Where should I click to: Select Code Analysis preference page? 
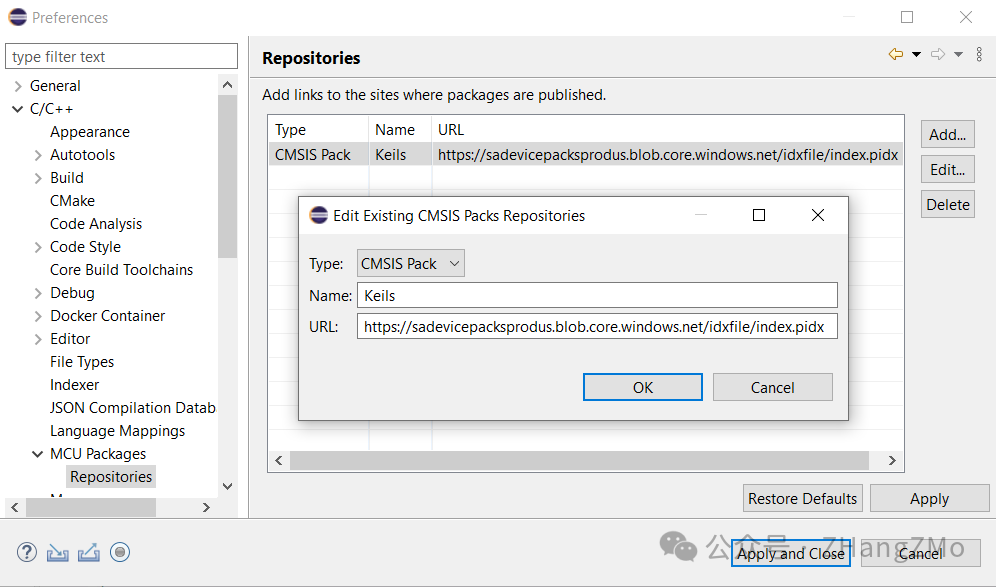(x=96, y=224)
